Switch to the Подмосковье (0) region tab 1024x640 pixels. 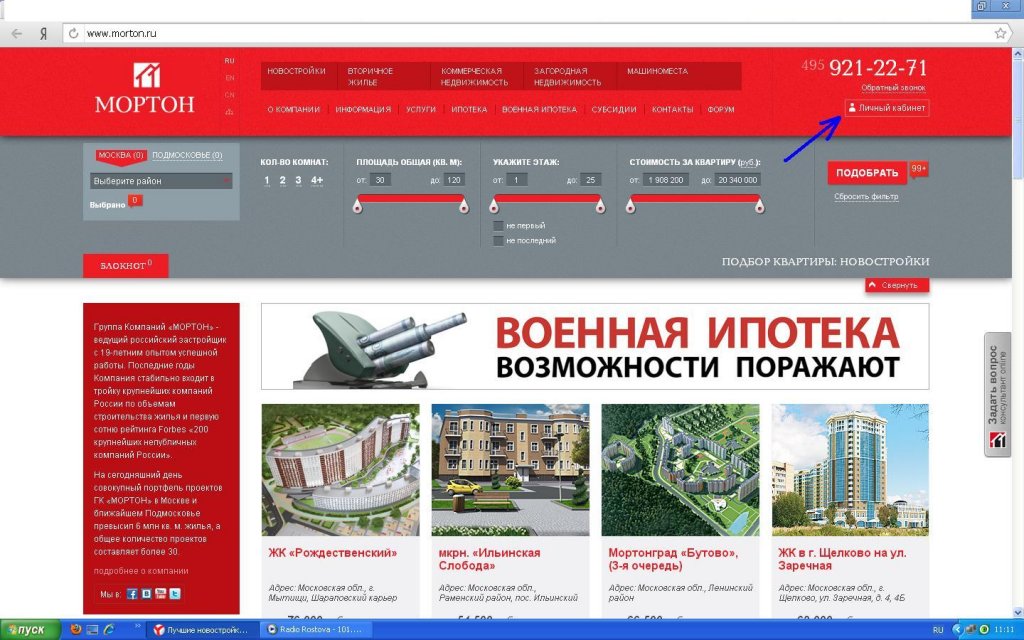[x=187, y=155]
